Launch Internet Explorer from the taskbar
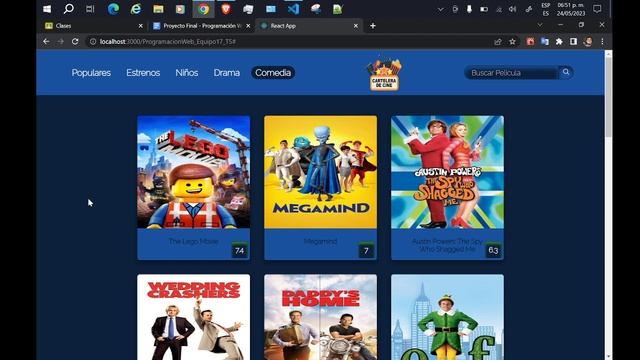This screenshot has width=640, height=360. point(136,9)
